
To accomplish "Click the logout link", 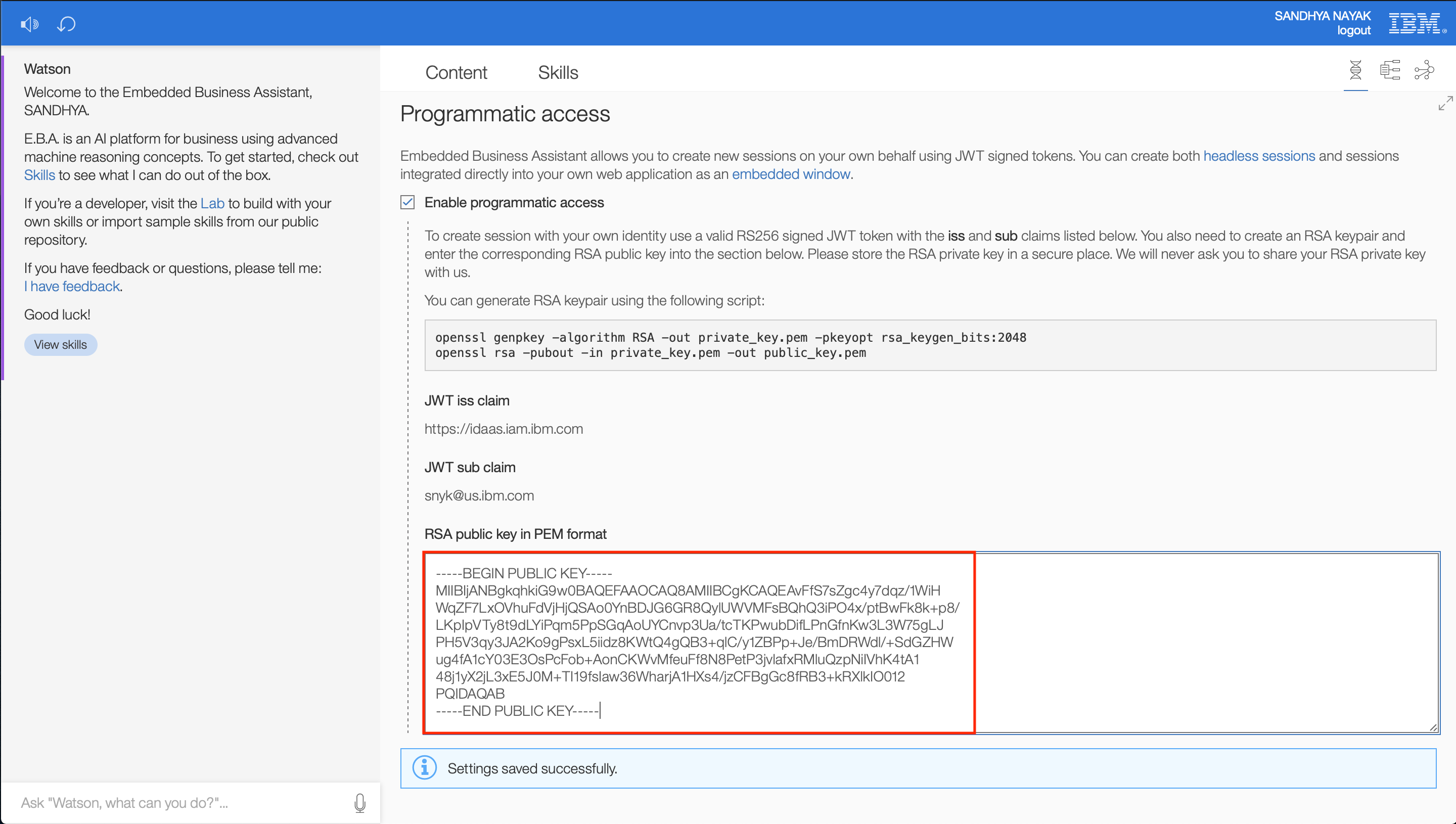I will coord(1353,31).
